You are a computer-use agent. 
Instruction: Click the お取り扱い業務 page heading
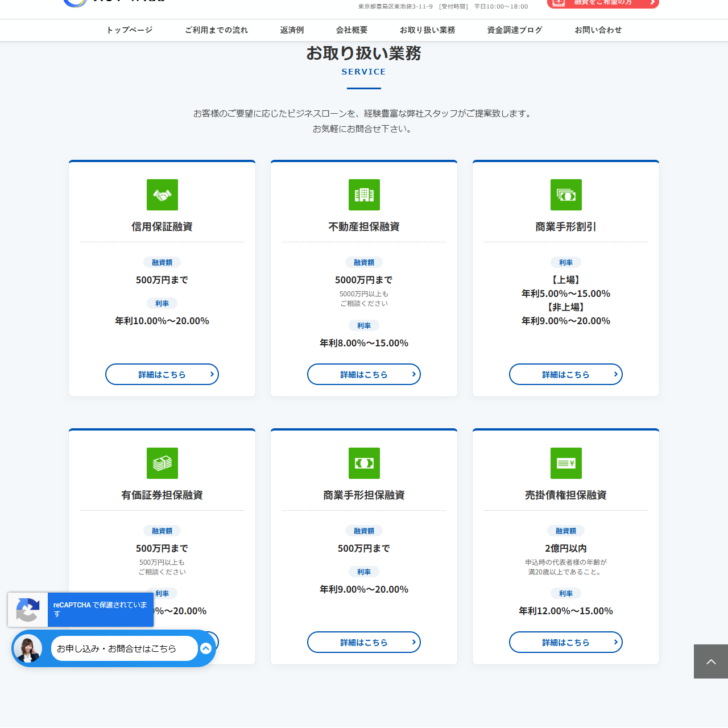click(364, 53)
